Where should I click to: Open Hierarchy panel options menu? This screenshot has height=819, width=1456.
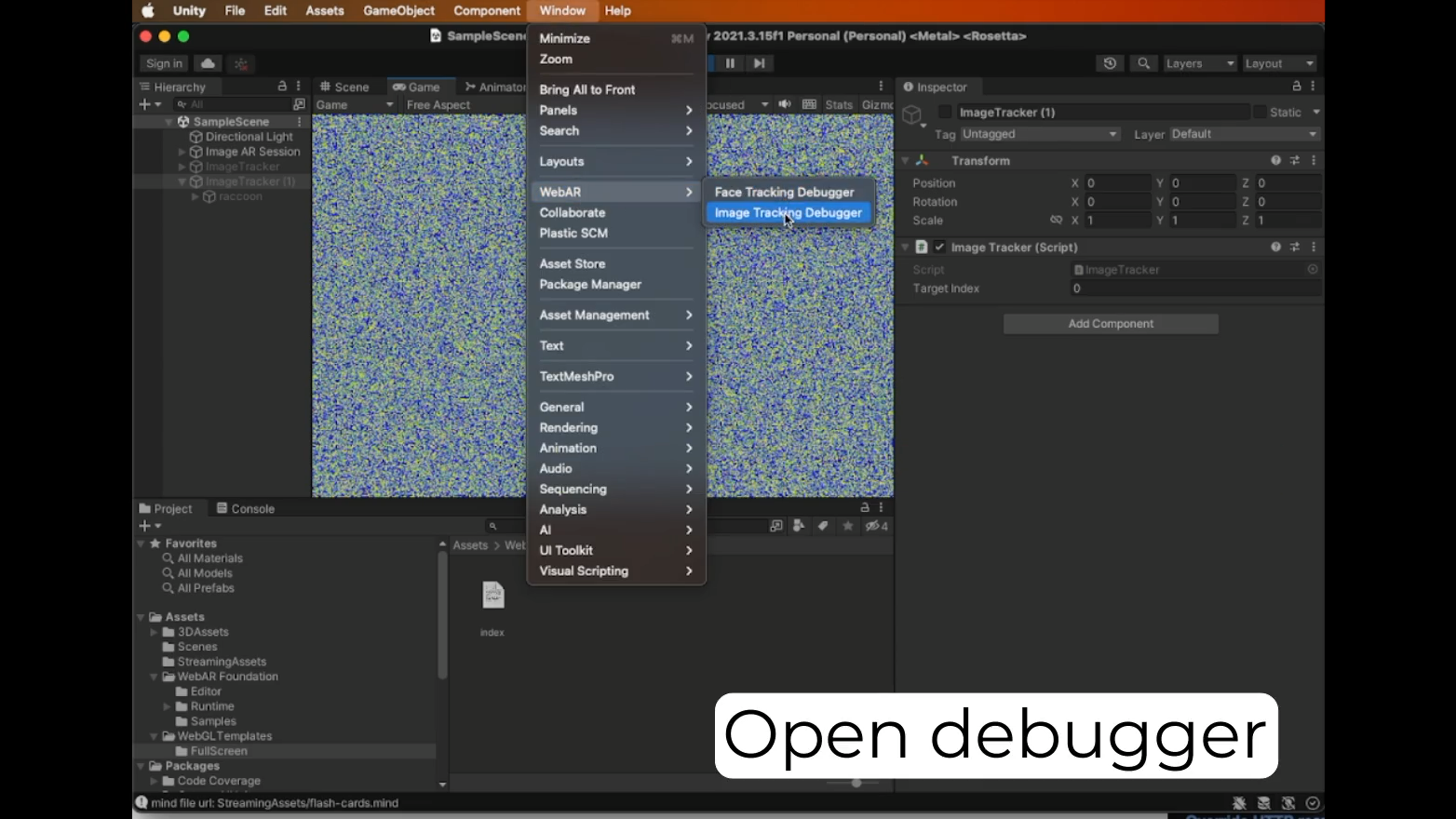[299, 86]
